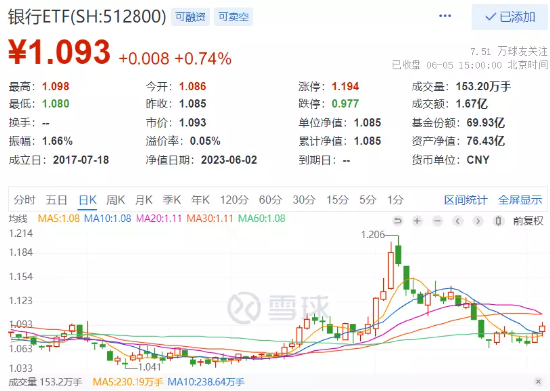Click the candlestick style icon
This screenshot has height=391, width=550.
coord(498,221)
